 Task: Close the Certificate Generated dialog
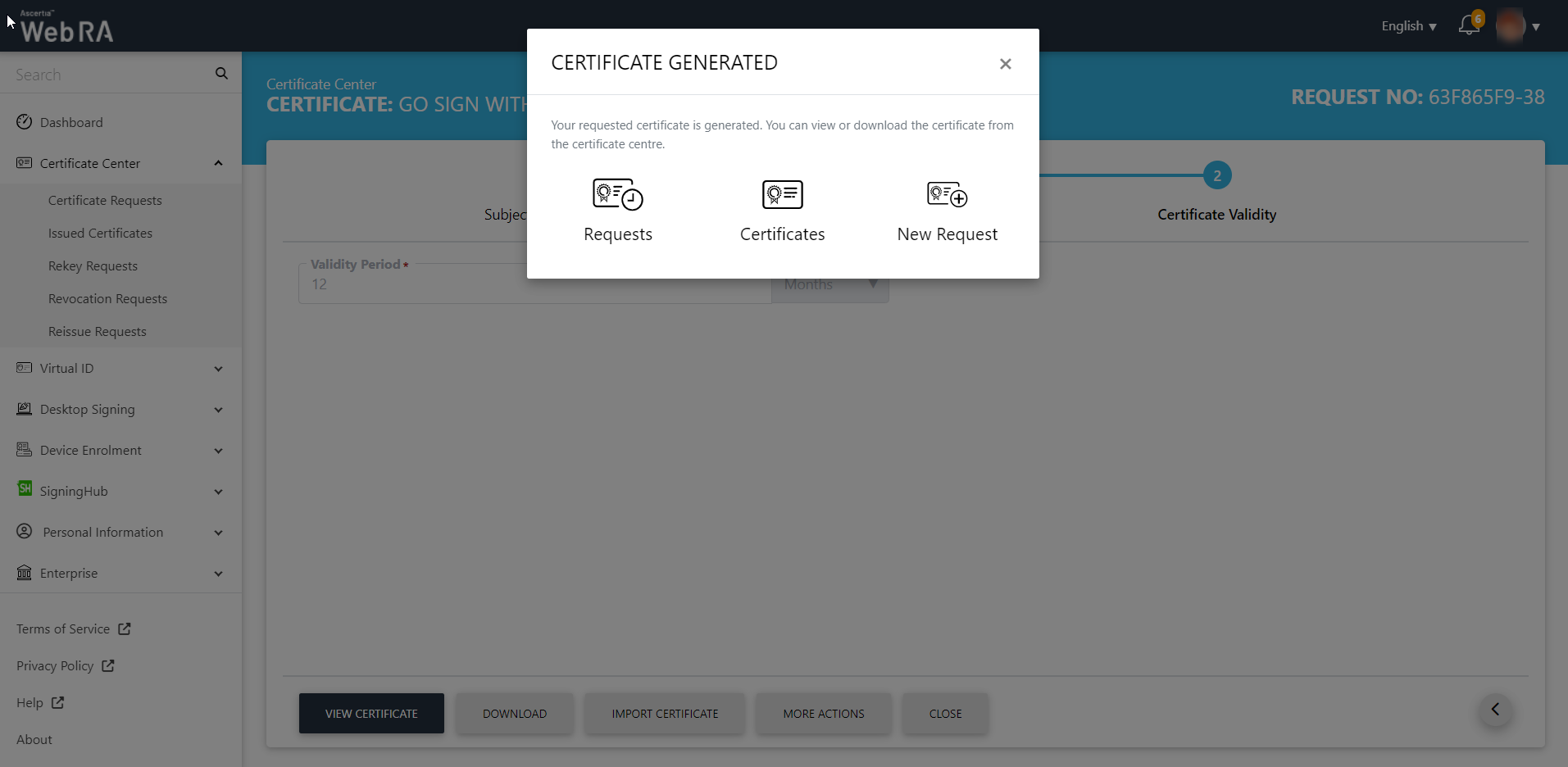[1005, 64]
